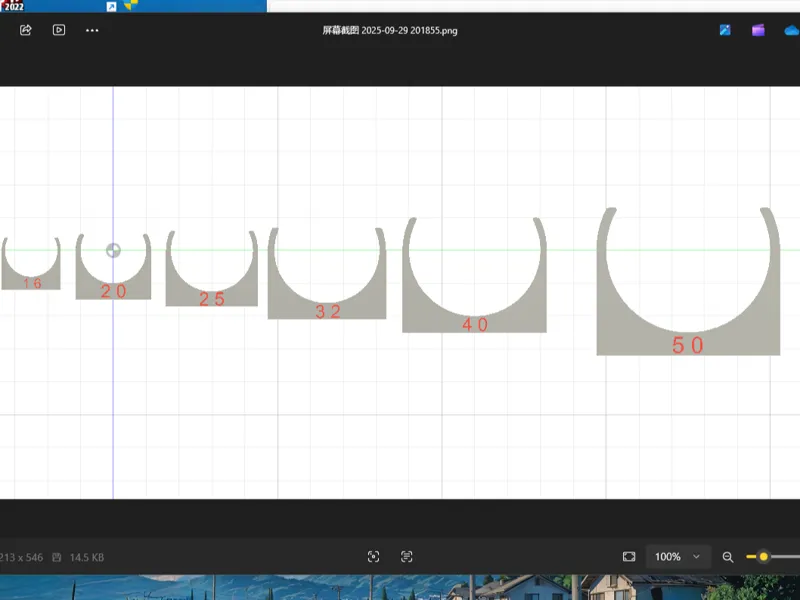Open the Edit image tool icon
This screenshot has width=800, height=600.
(725, 30)
